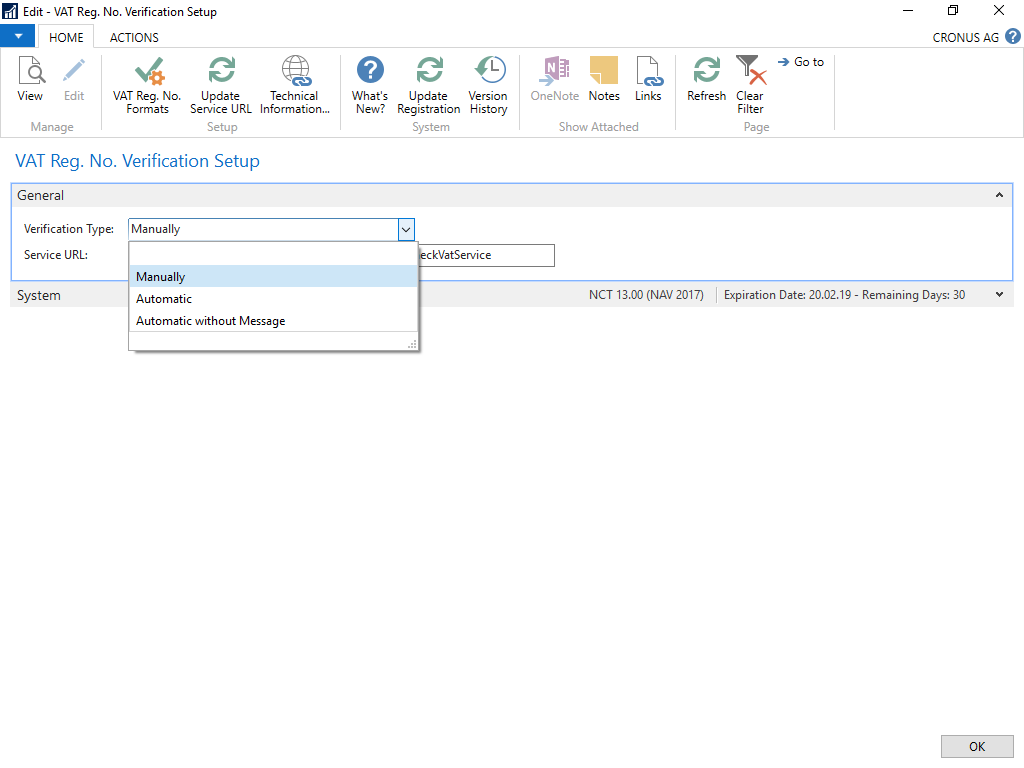The image size is (1024, 768).
Task: Choose Automatic without Message option
Action: (273, 321)
